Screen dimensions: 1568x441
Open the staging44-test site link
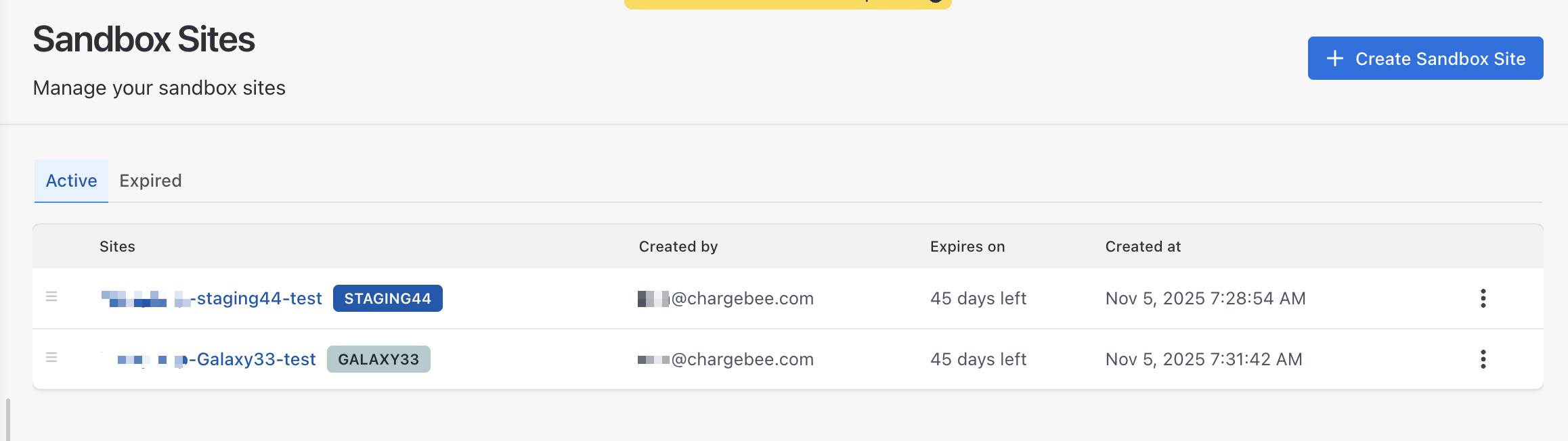(x=257, y=298)
